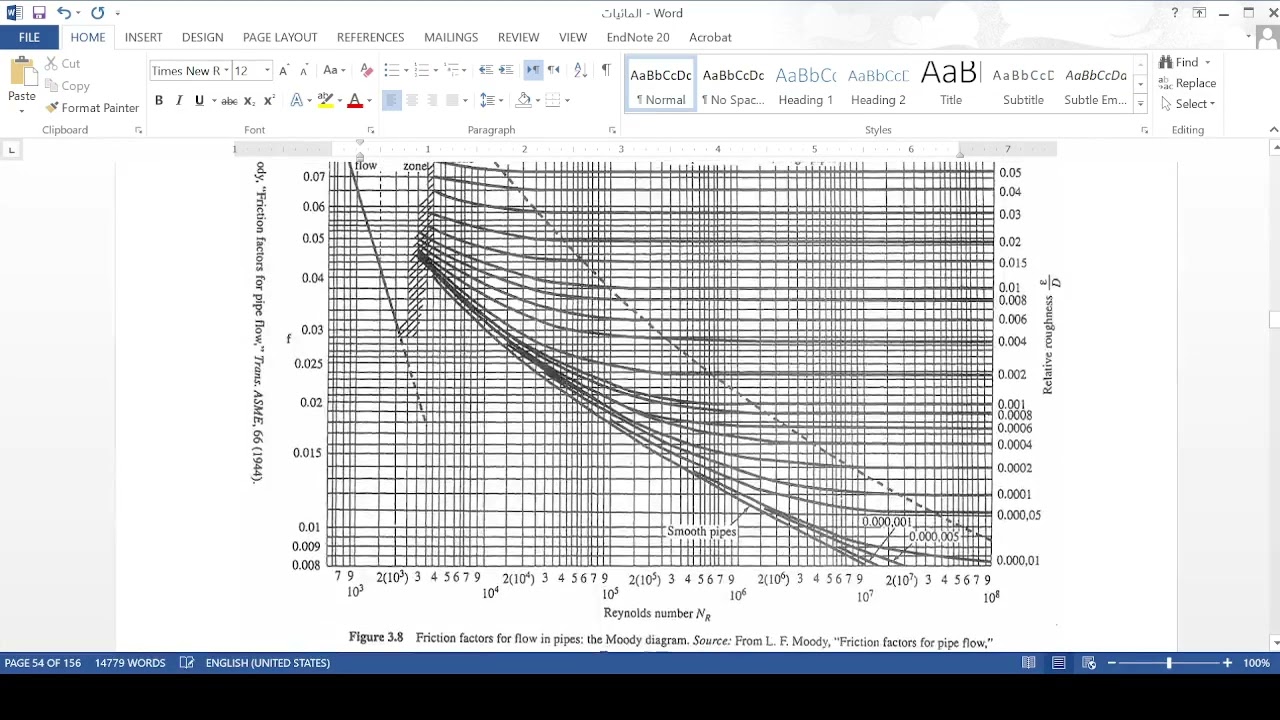Apply the text highlight marker
Viewport: 1280px width, 720px height.
click(x=325, y=101)
